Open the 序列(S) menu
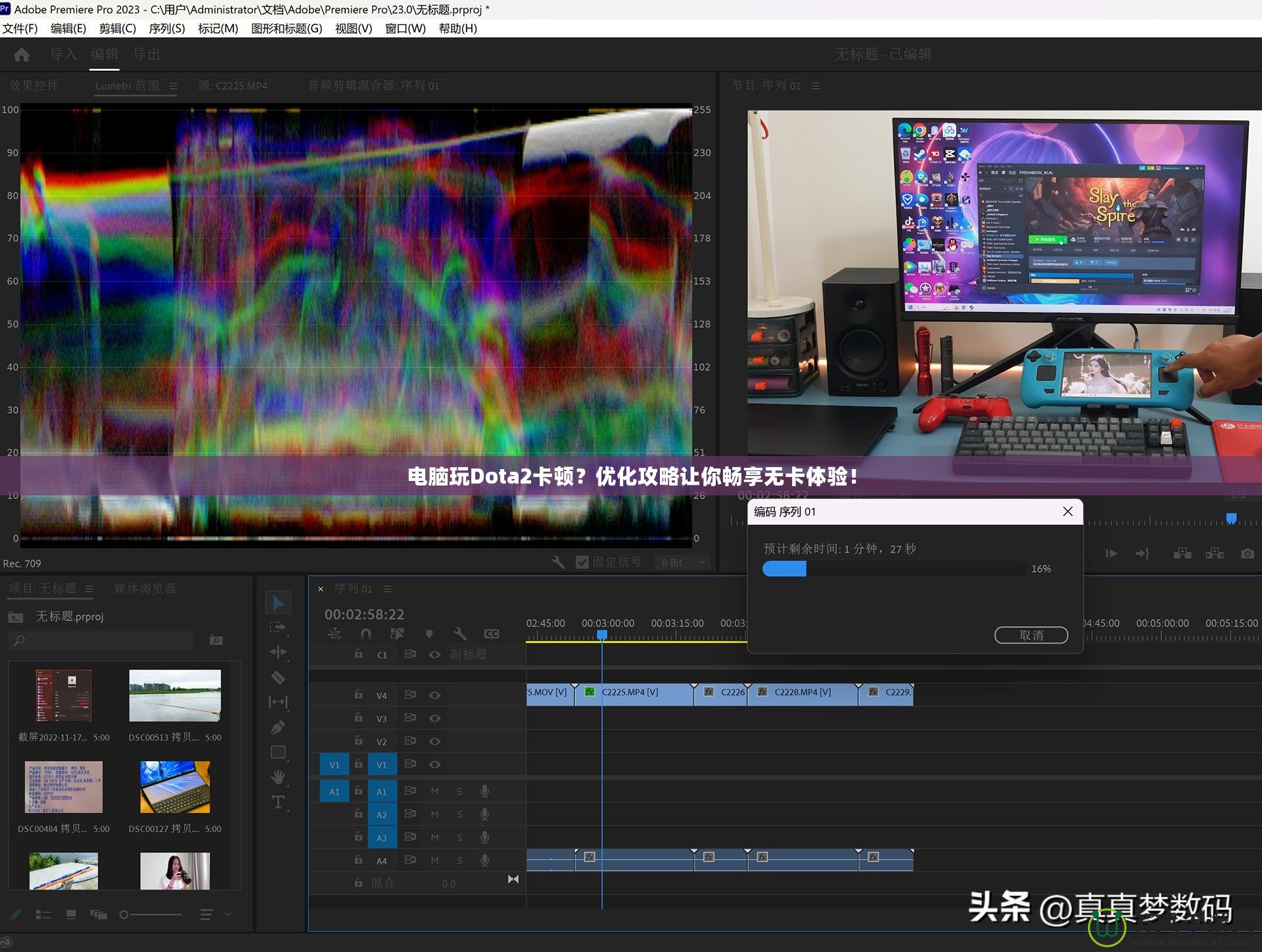1262x952 pixels. coord(167,28)
